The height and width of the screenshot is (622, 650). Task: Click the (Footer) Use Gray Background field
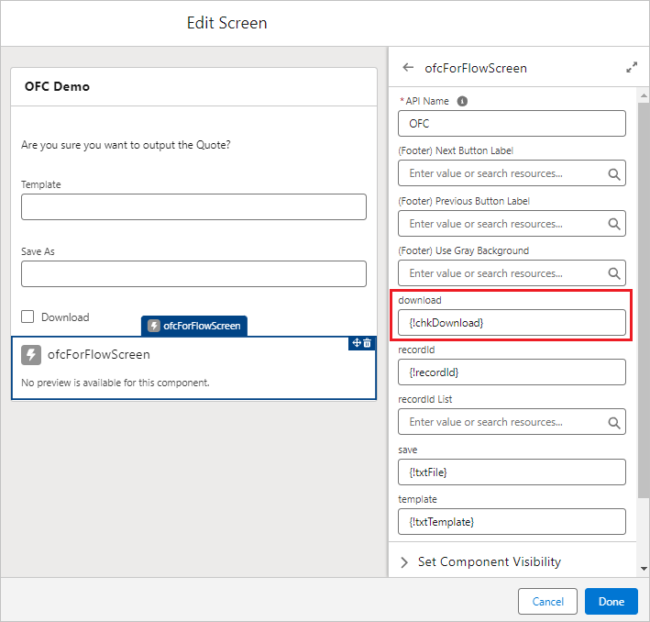click(512, 273)
